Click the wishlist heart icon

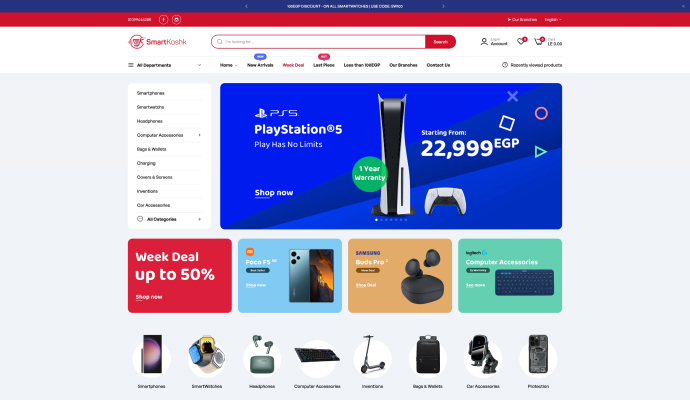(521, 41)
